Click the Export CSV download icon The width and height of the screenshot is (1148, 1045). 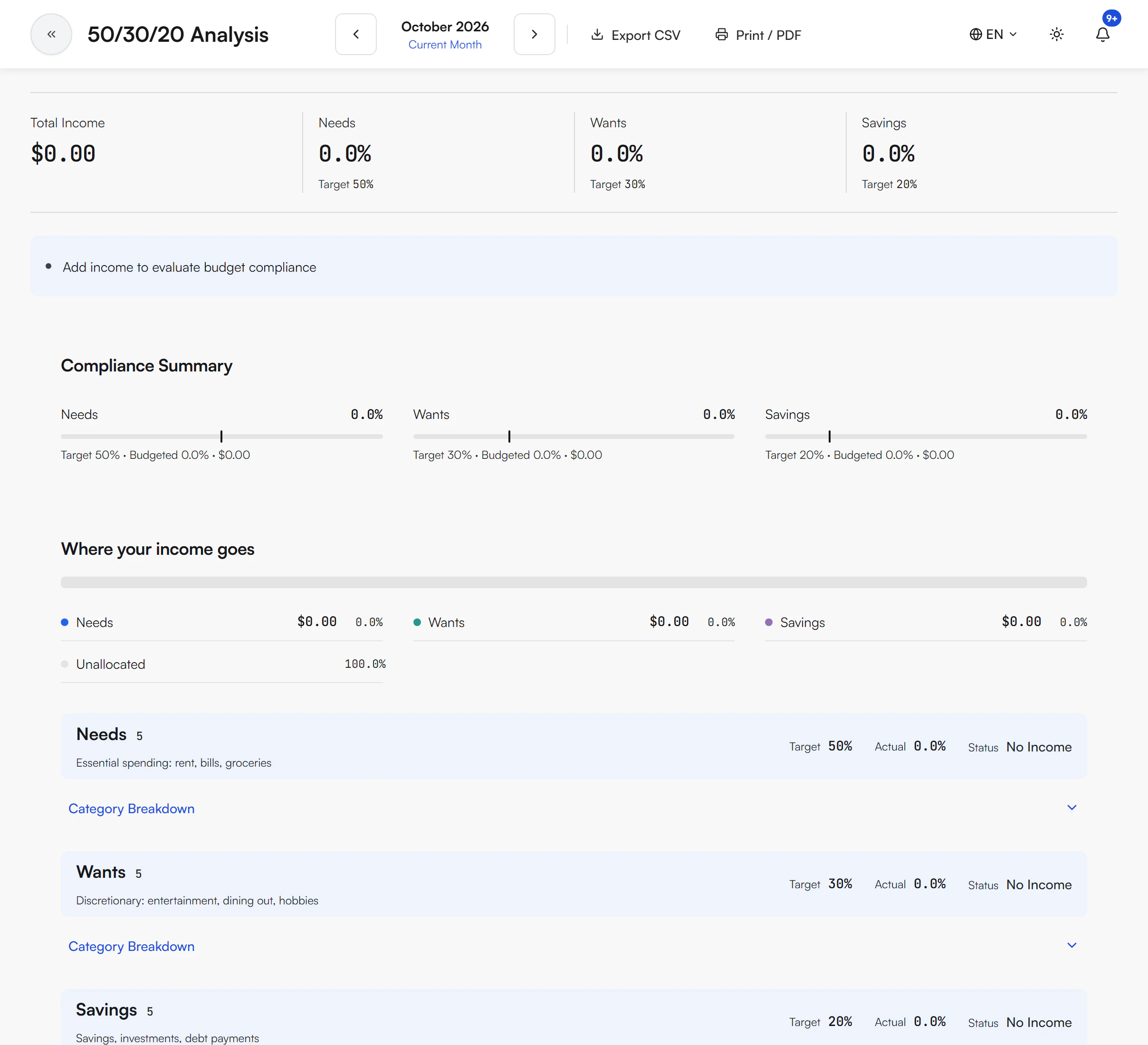597,35
